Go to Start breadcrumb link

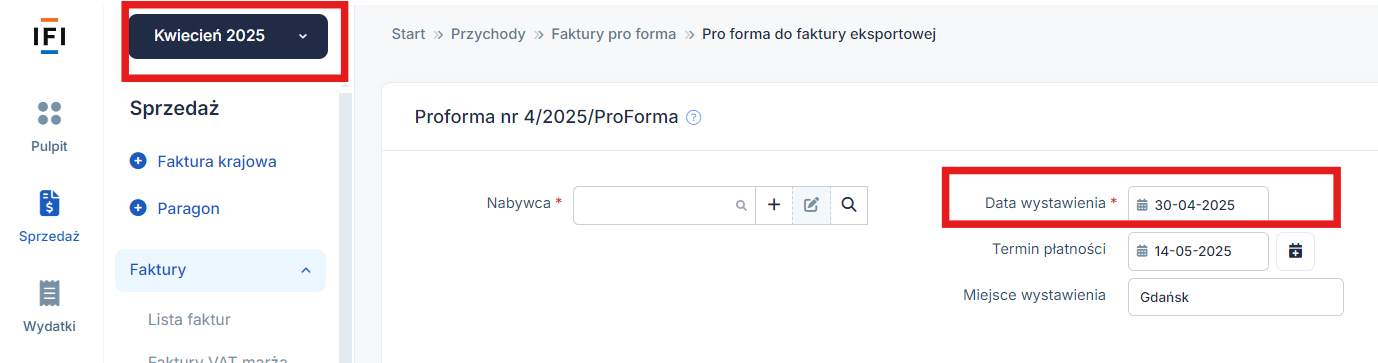pos(408,34)
